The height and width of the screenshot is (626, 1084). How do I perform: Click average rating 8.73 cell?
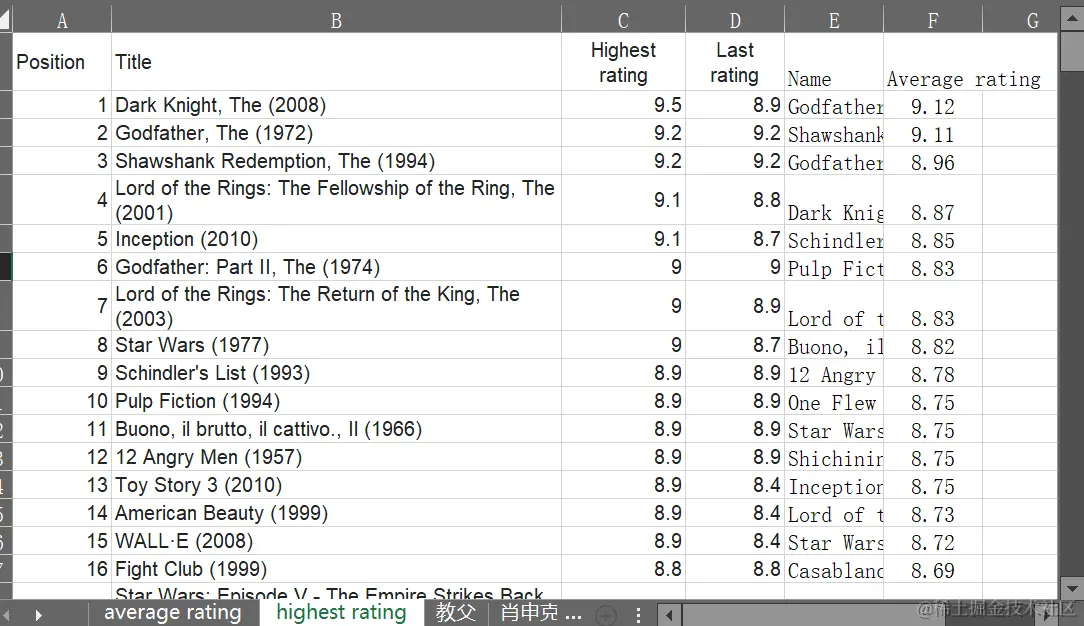[933, 515]
